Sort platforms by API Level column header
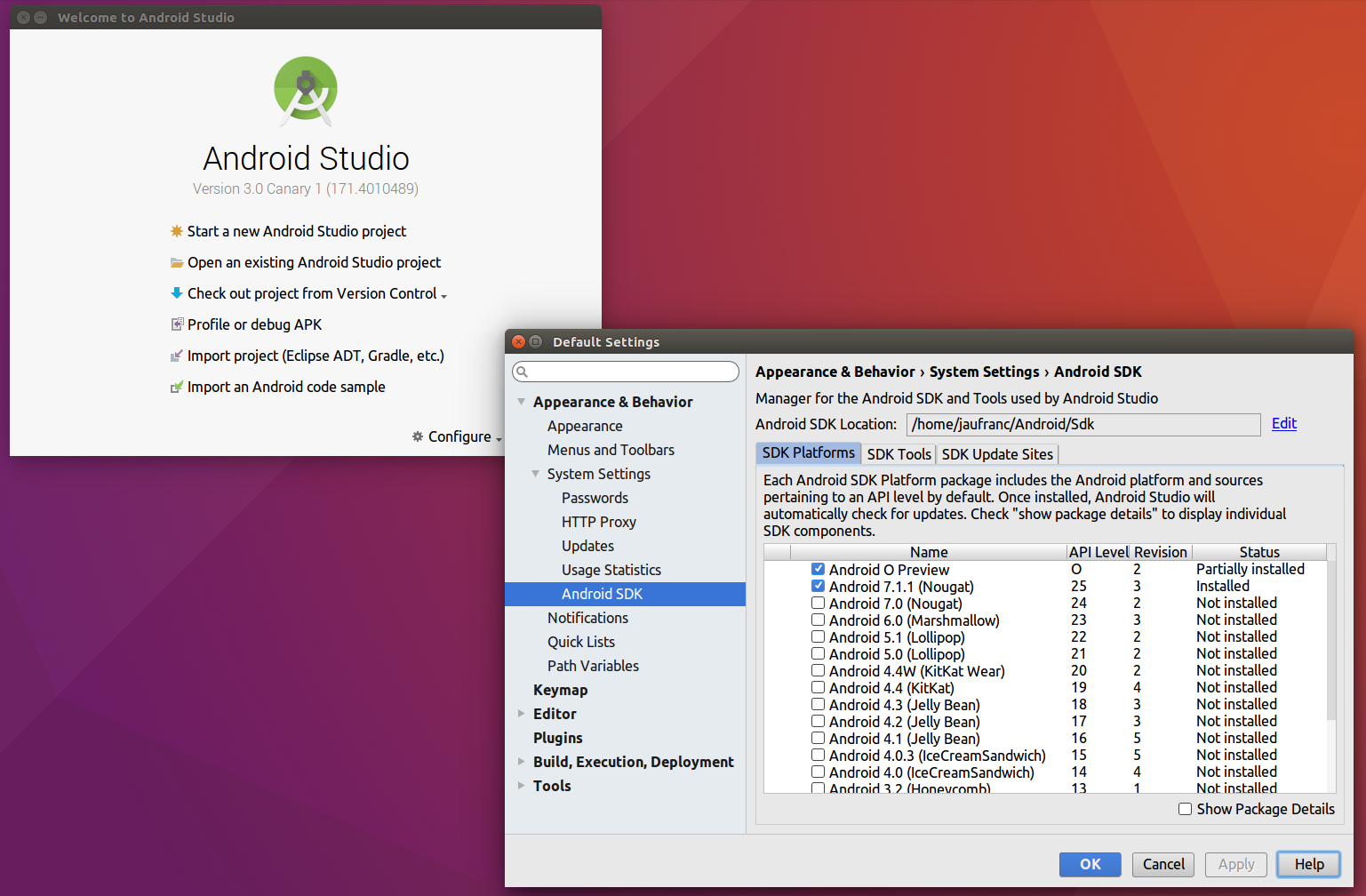 1098,552
